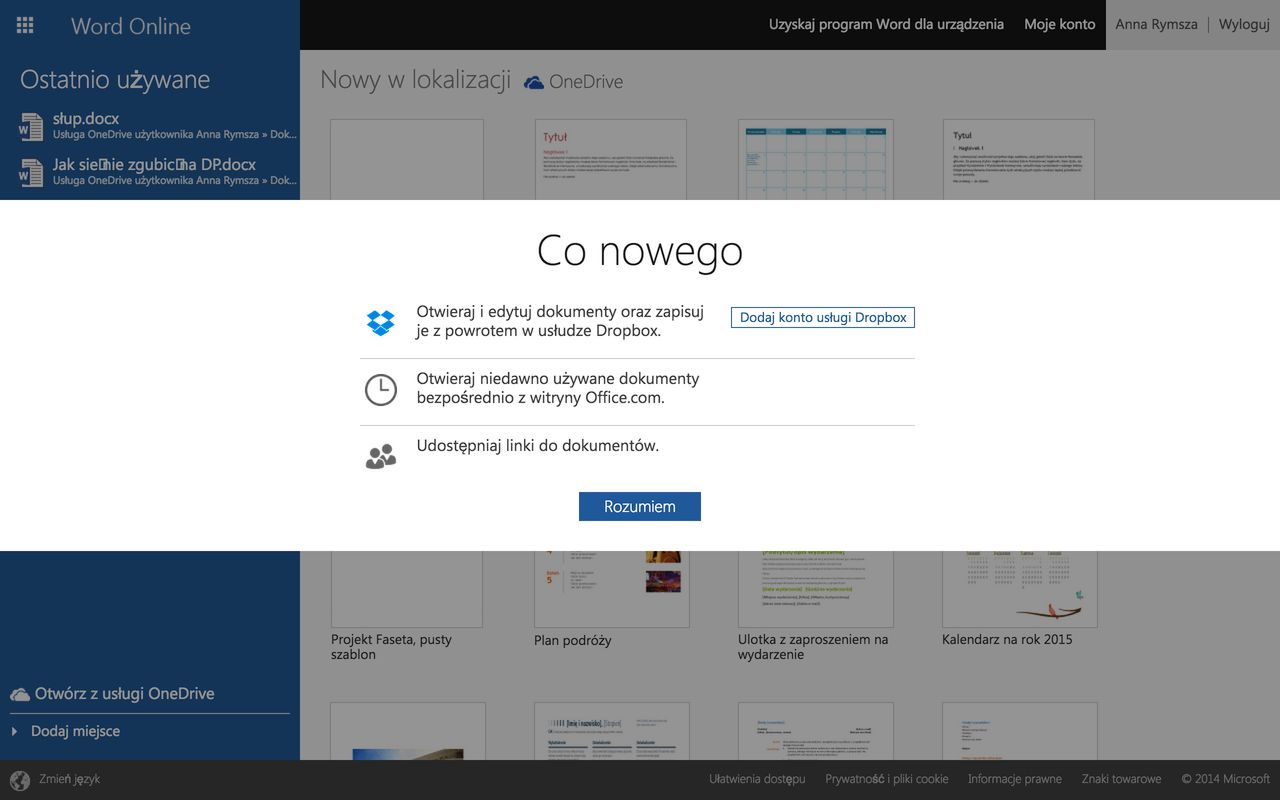Click the OneDrive location name in the heading
The image size is (1280, 800).
(x=586, y=82)
